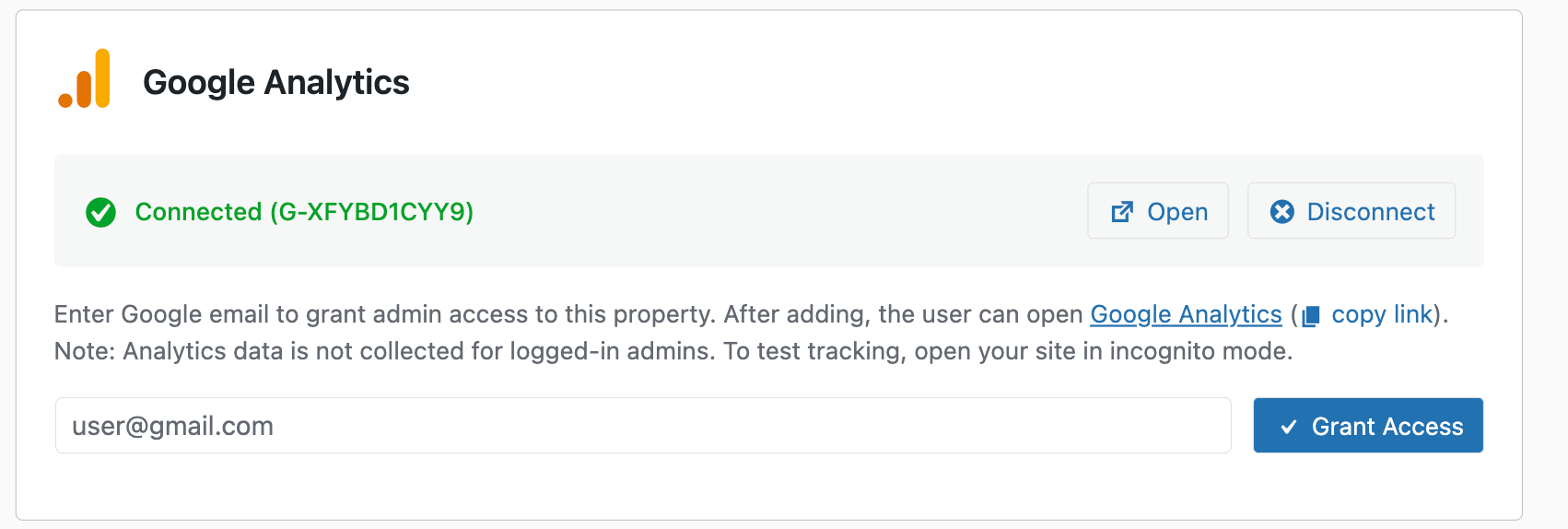Screen dimensions: 1568x529
Task: Open the connected Analytics property
Action: (1158, 211)
